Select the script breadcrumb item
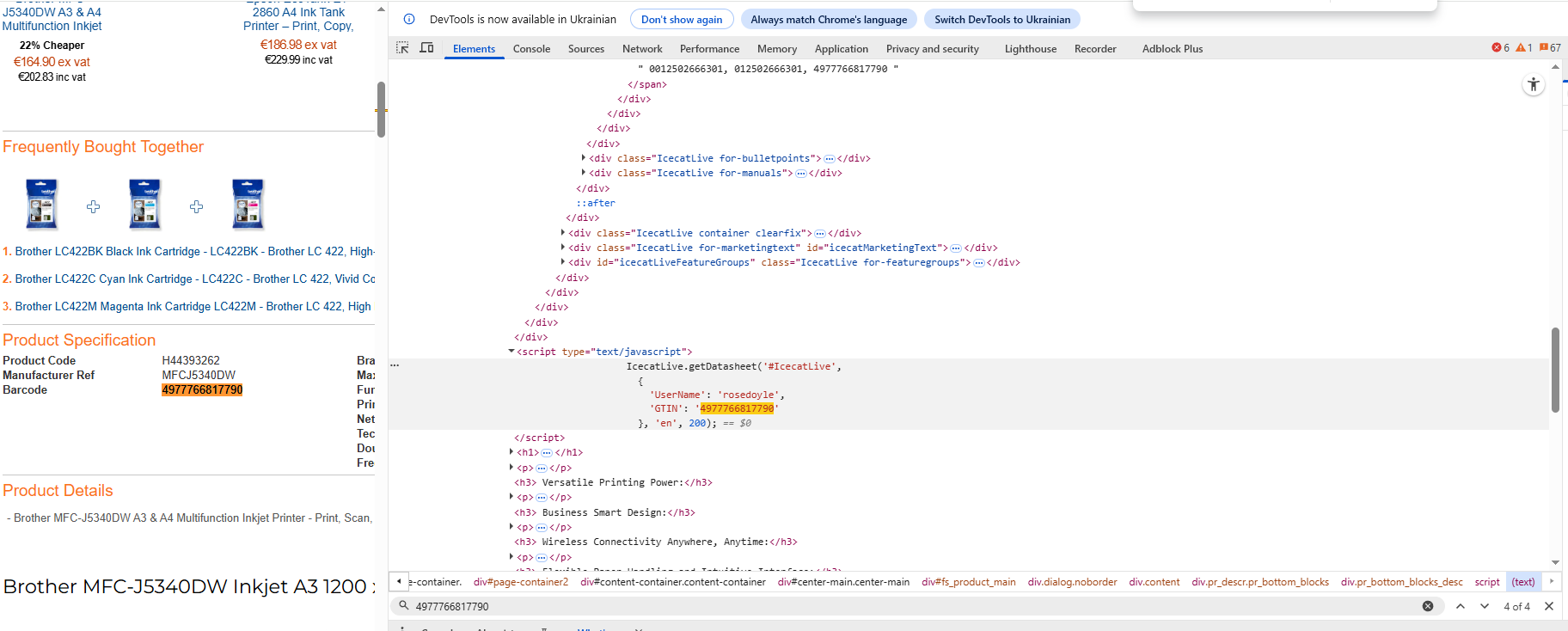The image size is (1568, 631). pos(1487,582)
